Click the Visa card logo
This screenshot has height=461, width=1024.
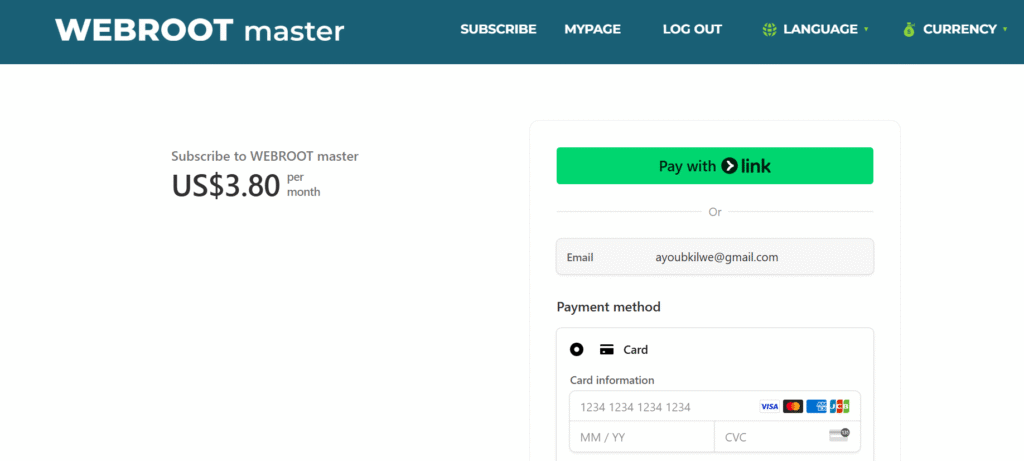769,406
